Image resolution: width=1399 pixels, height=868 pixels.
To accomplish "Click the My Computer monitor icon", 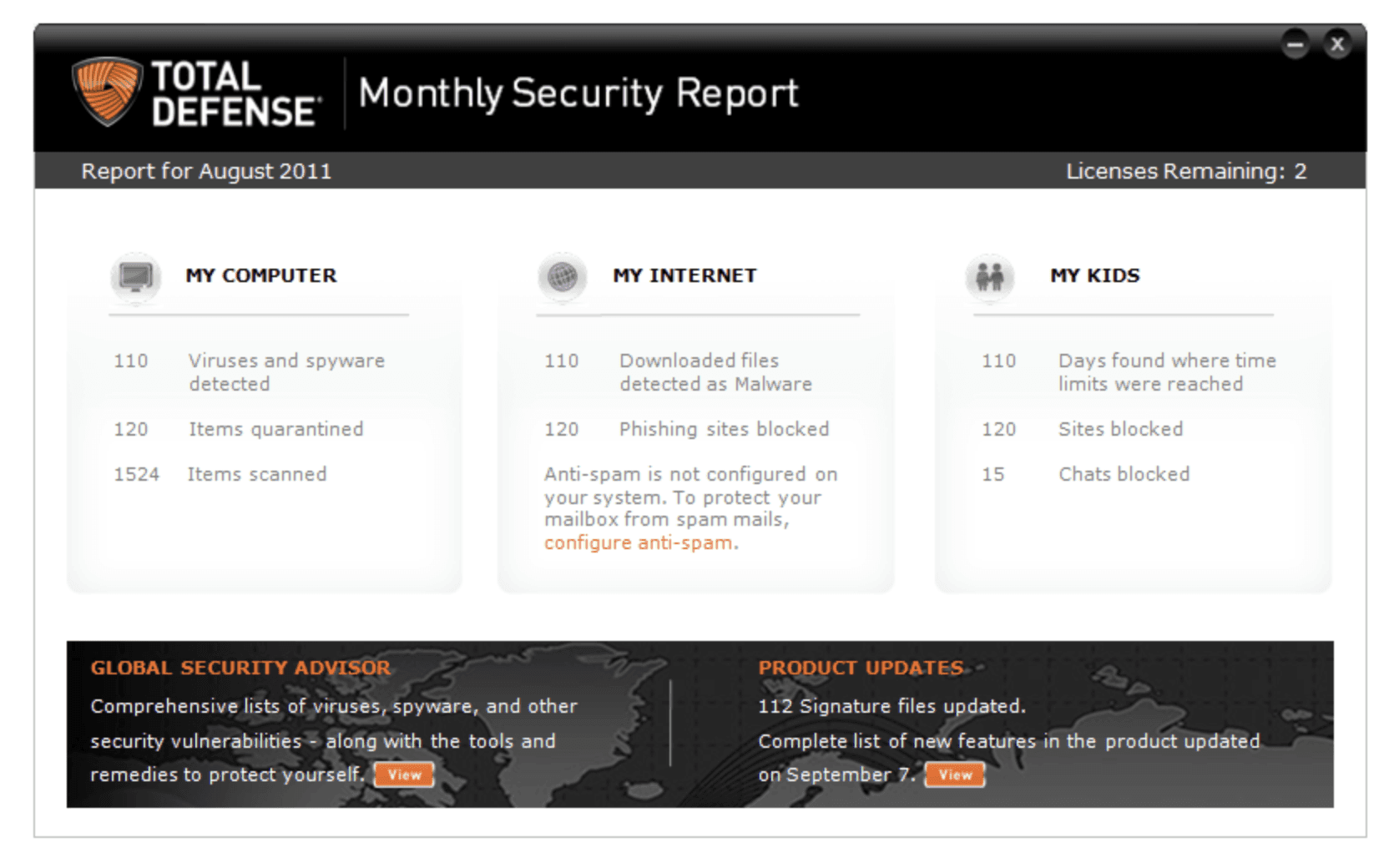I will 136,276.
